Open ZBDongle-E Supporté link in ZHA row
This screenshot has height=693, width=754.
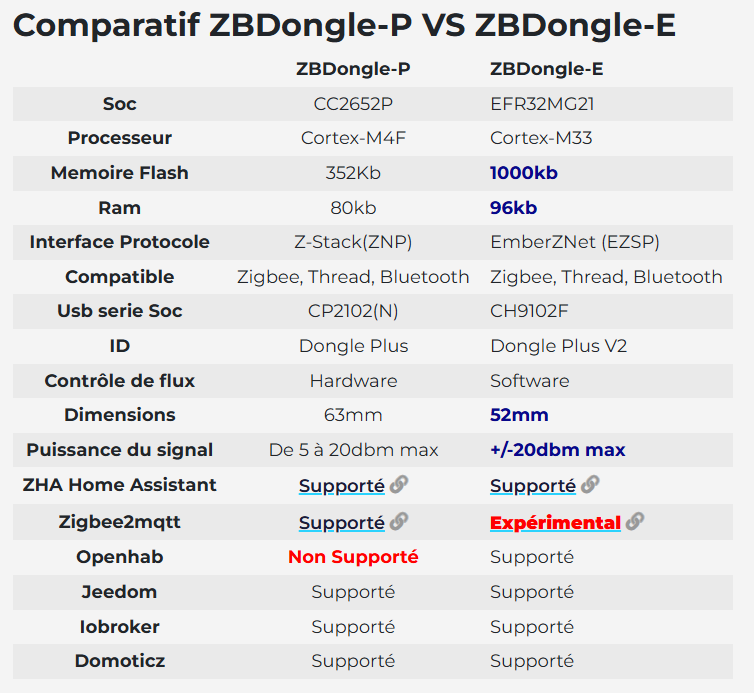(x=532, y=486)
